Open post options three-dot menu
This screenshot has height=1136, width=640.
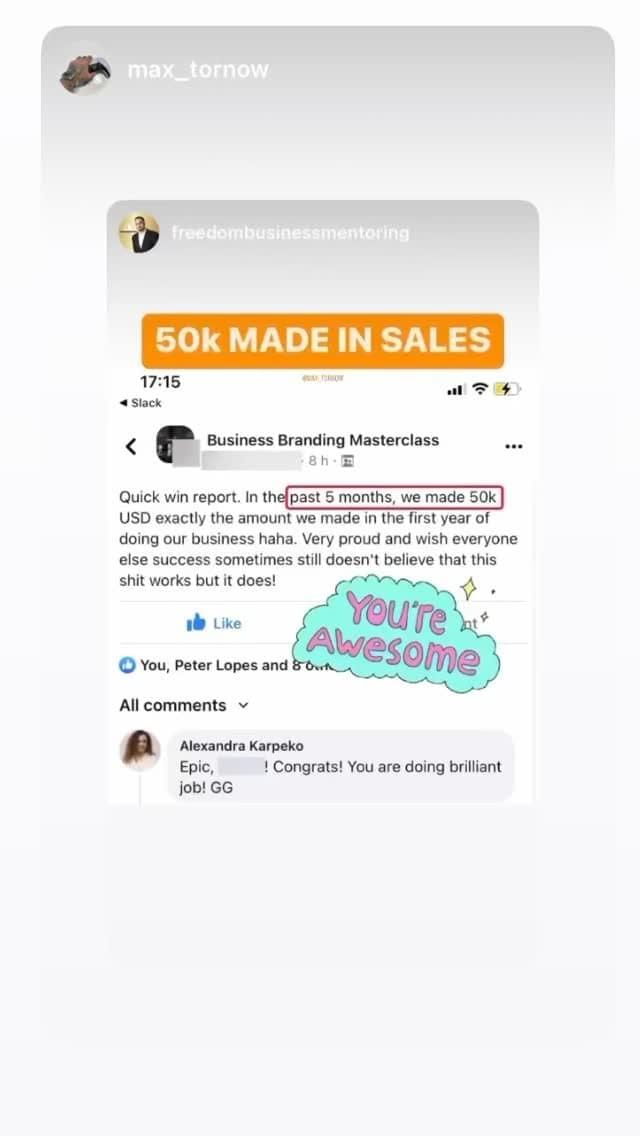tap(513, 446)
